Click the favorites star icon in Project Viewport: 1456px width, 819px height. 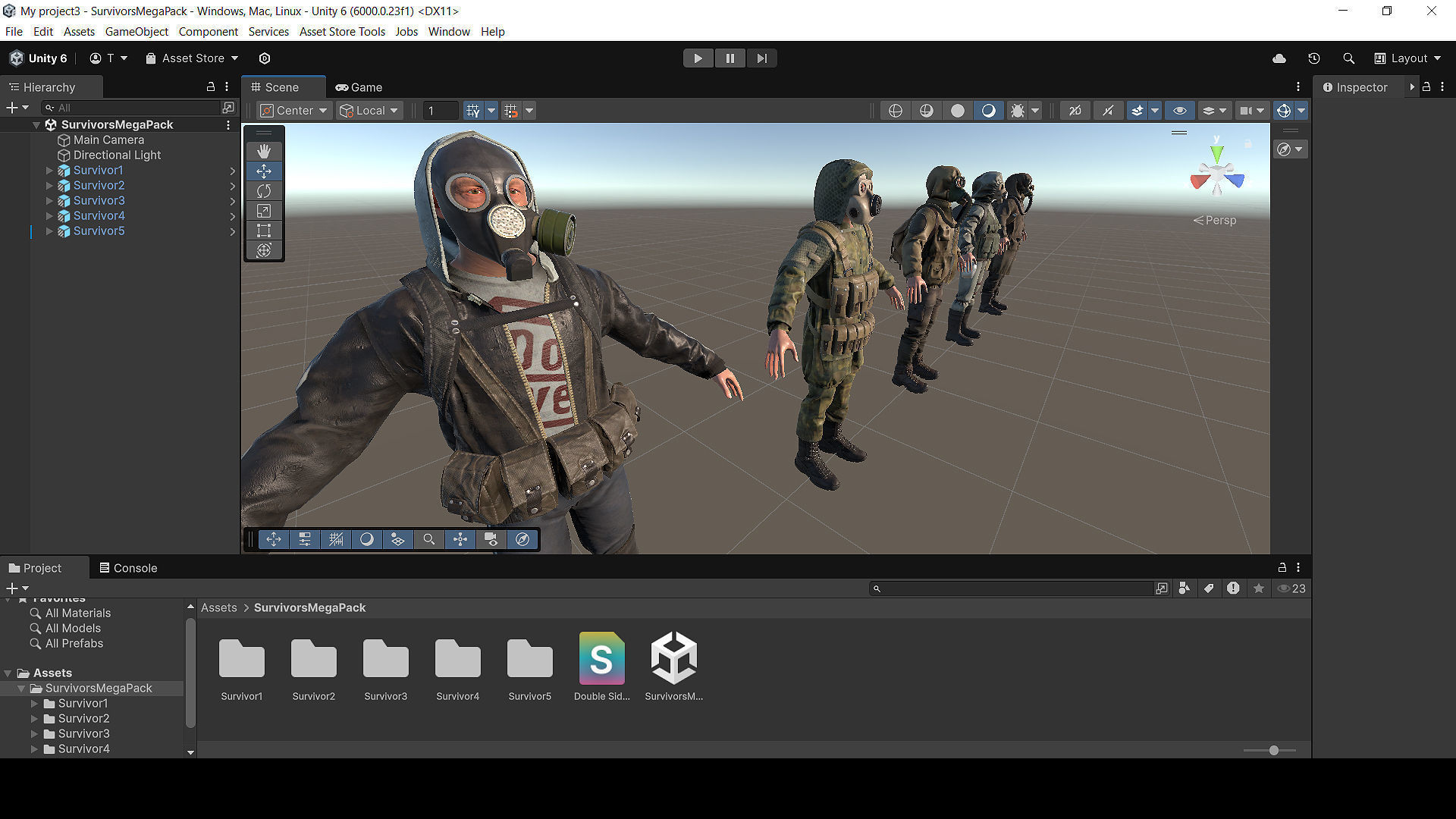click(1259, 588)
